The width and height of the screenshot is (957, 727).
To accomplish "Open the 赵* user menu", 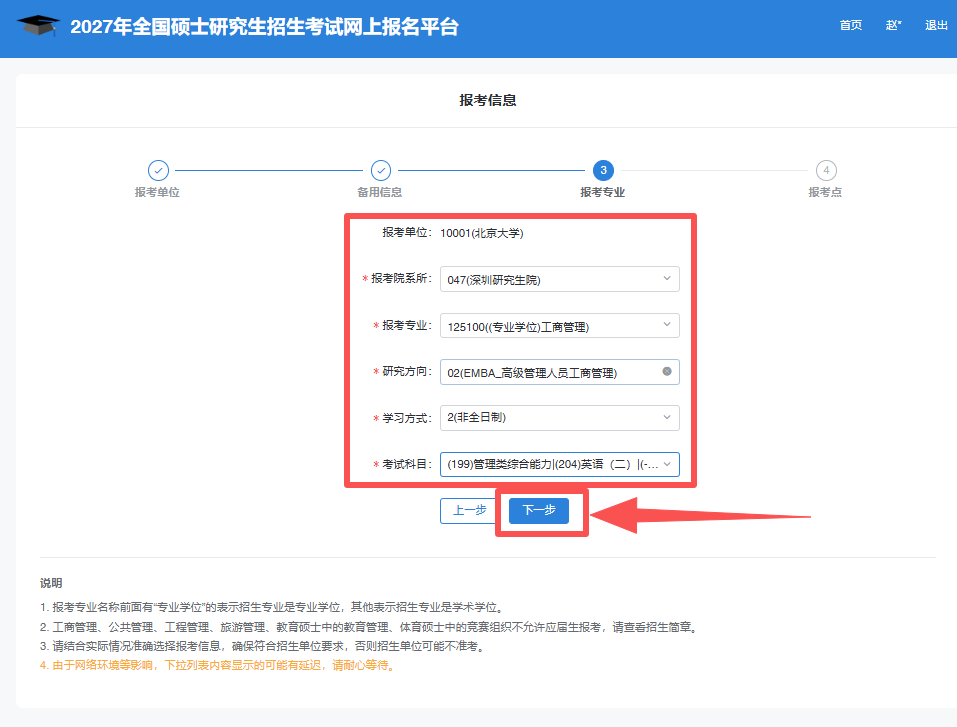I will (x=894, y=25).
